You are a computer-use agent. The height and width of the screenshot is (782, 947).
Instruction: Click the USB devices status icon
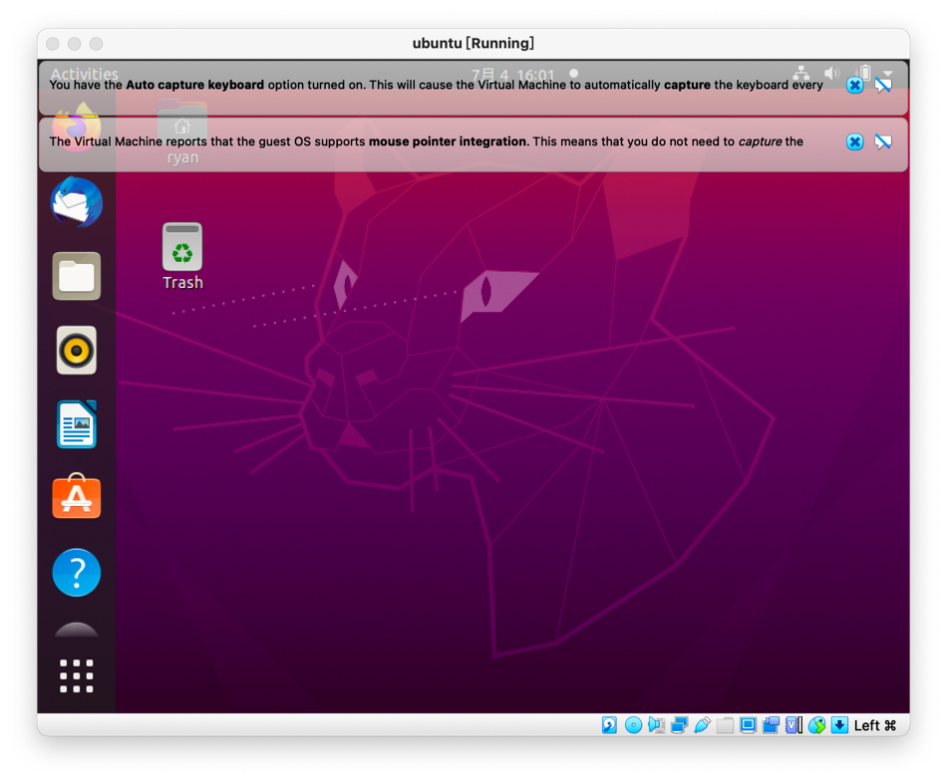pyautogui.click(x=702, y=725)
